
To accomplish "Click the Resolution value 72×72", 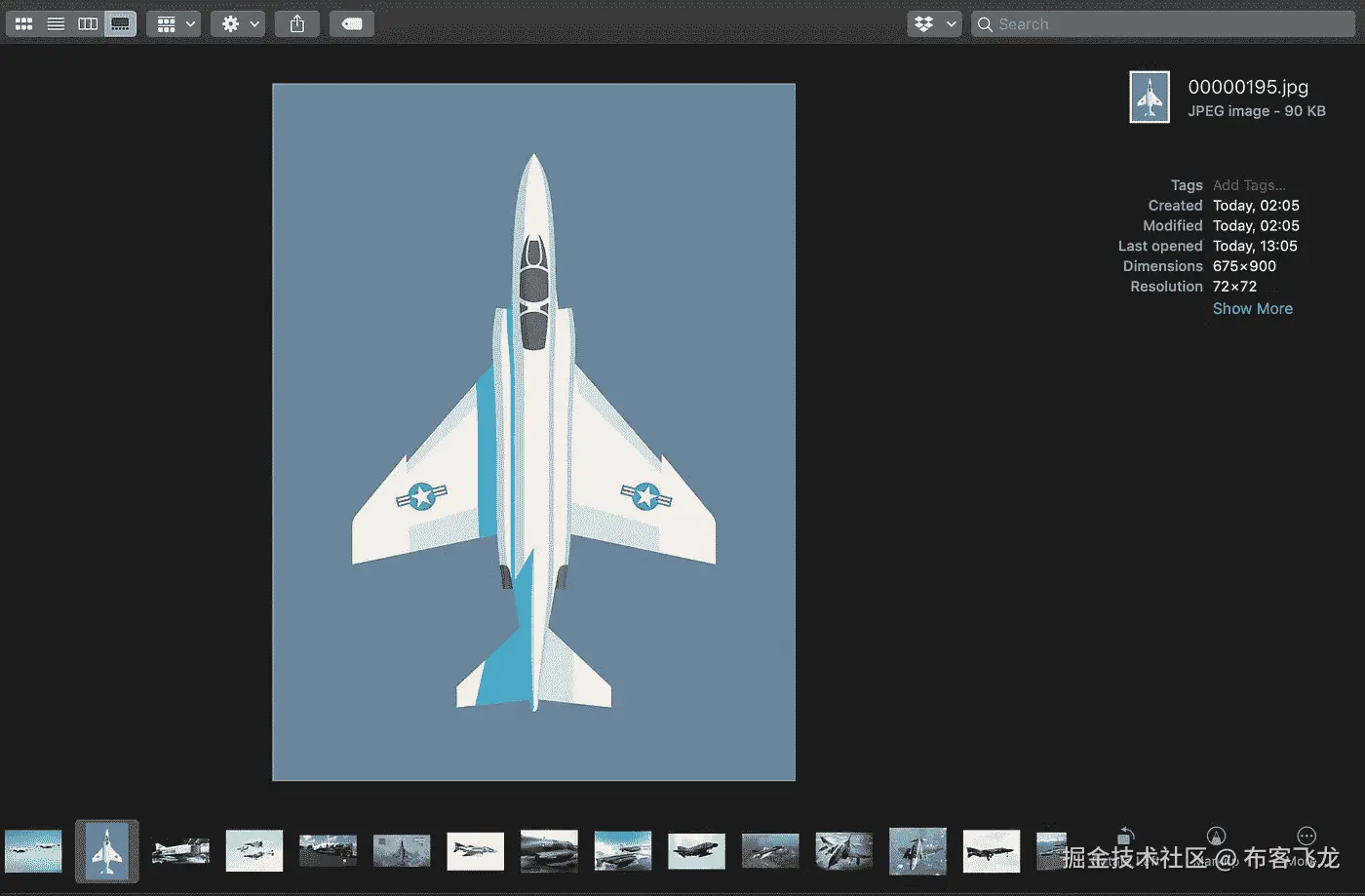I will [x=1234, y=287].
